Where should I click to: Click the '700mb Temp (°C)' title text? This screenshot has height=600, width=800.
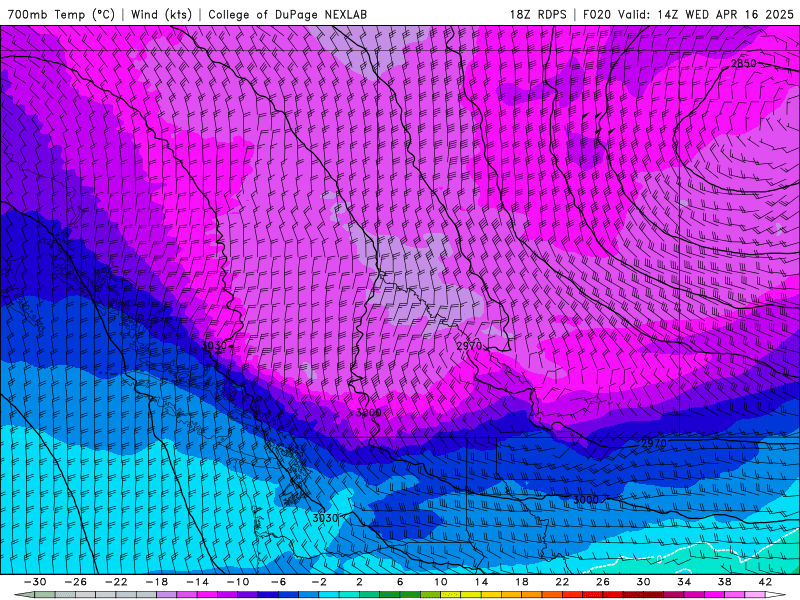61,14
